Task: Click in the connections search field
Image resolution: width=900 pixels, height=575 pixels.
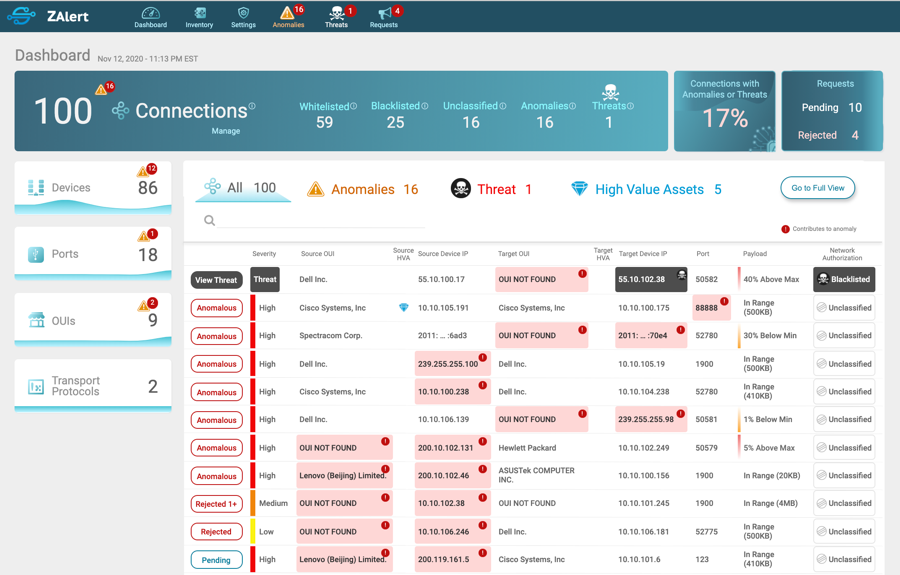Action: [x=321, y=220]
